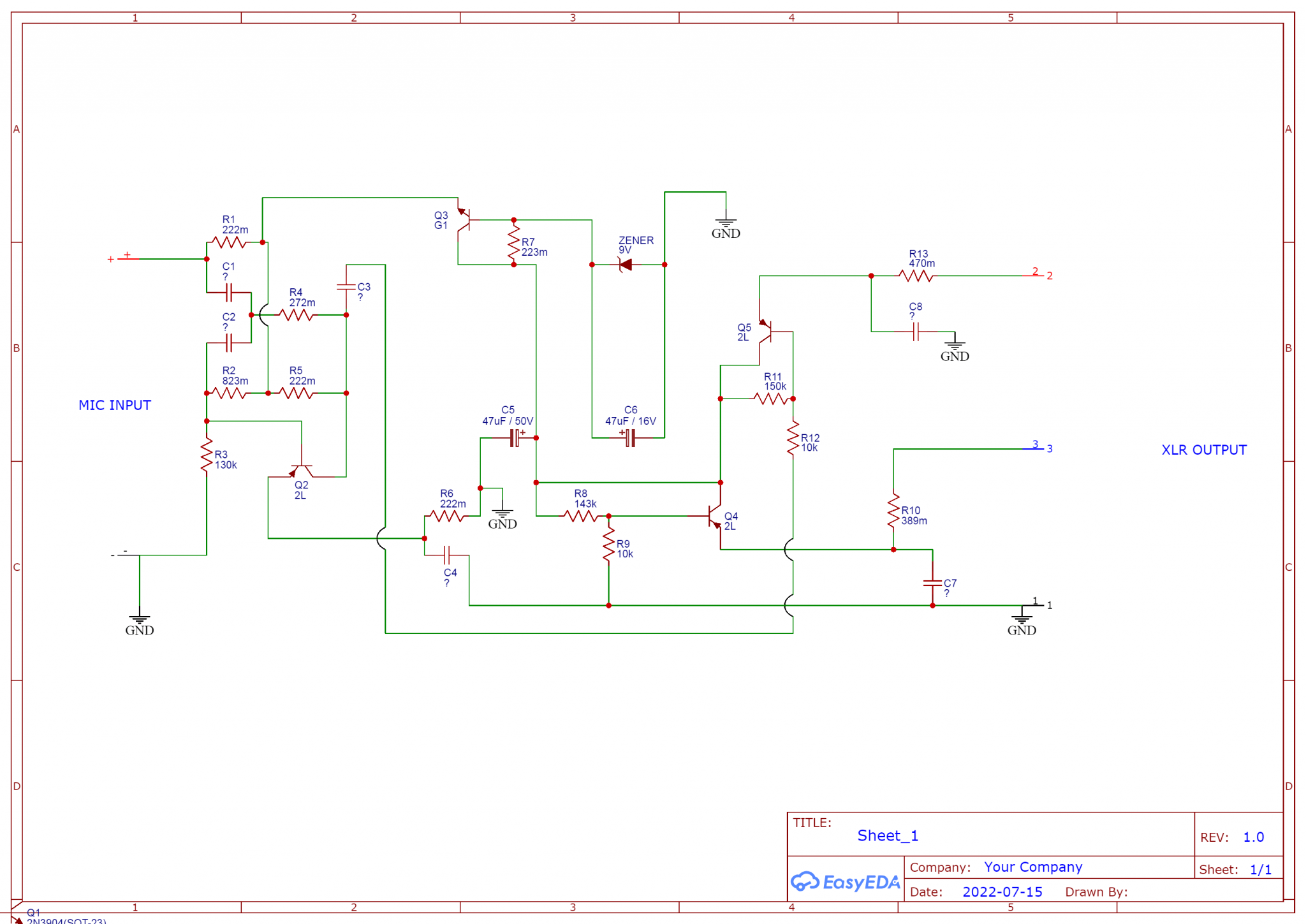Screen dimensions: 1306x924
Task: Select the R2 823m resistor symbol
Action: click(230, 393)
